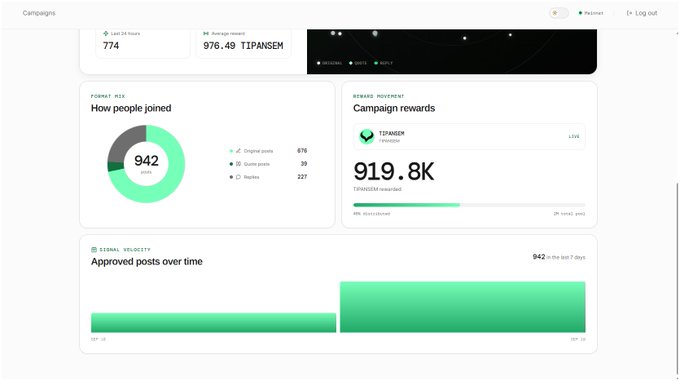680x381 pixels.
Task: Click the 676 original posts count
Action: click(302, 151)
